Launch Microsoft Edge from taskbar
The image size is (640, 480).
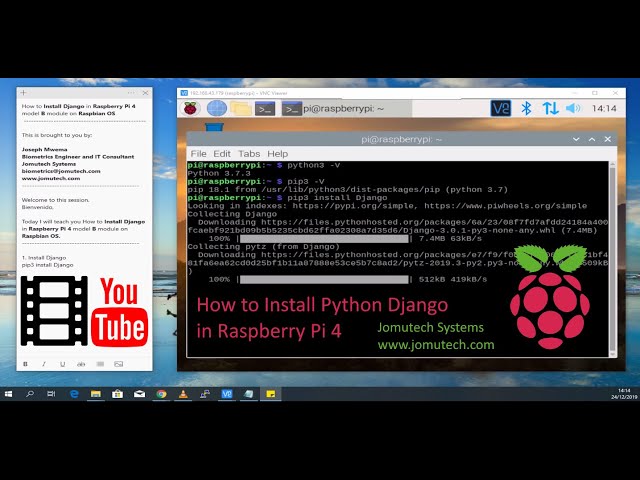click(74, 394)
